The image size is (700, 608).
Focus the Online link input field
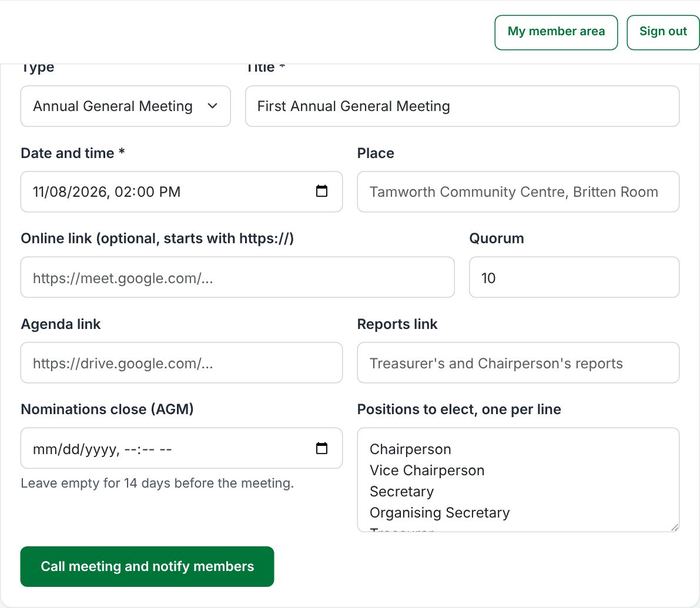point(238,277)
